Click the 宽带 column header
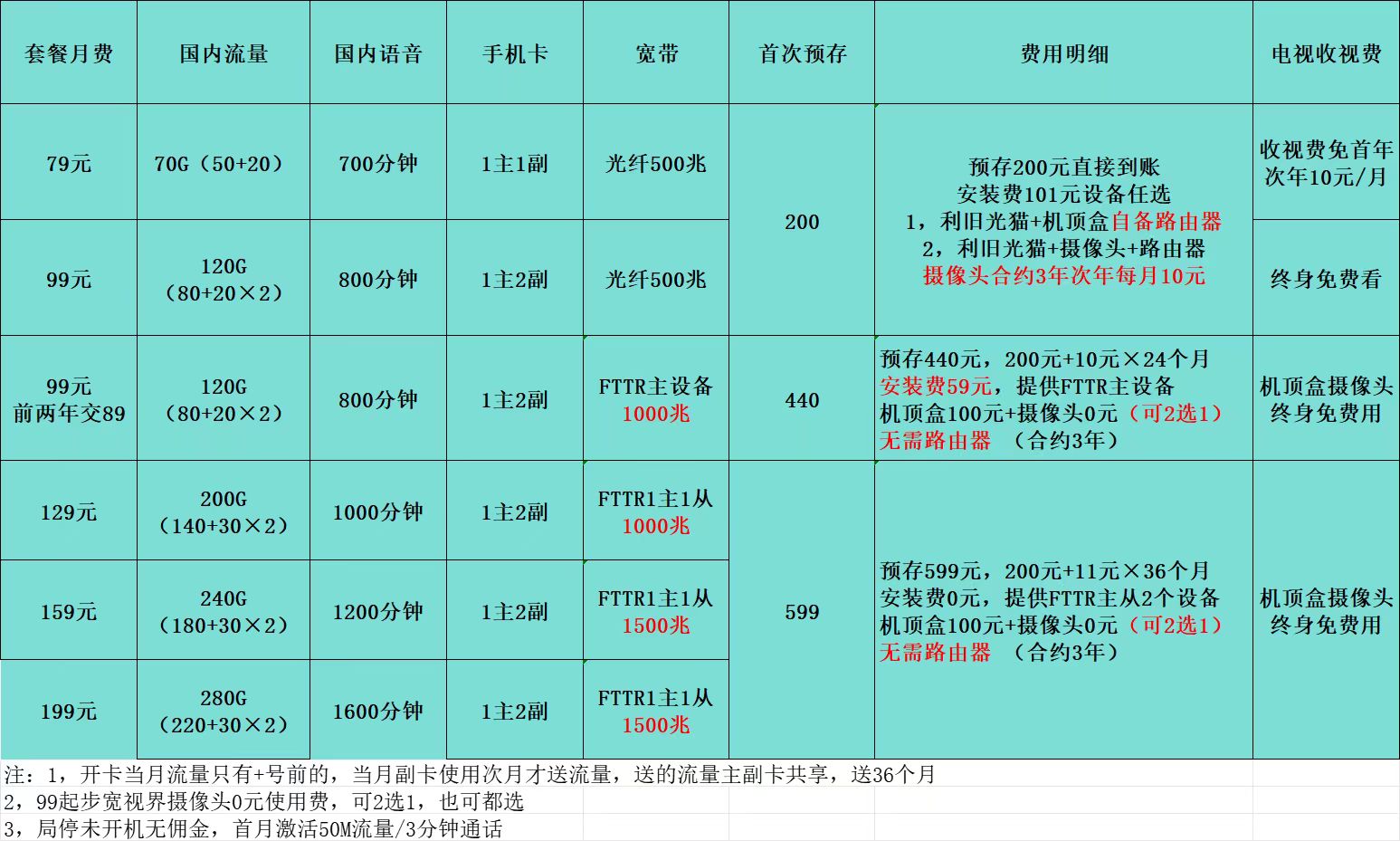The height and width of the screenshot is (841, 1400). [x=656, y=53]
